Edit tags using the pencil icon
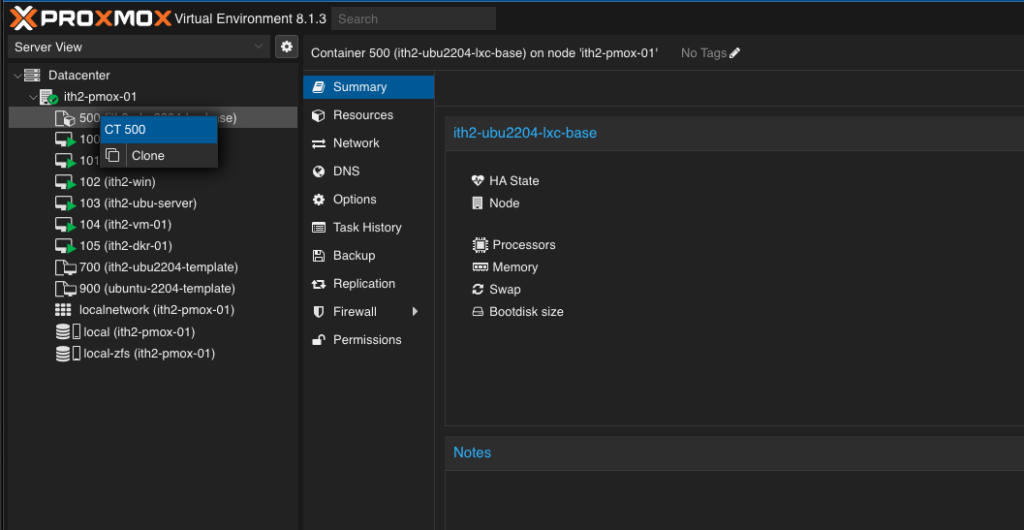This screenshot has height=530, width=1024. point(735,53)
